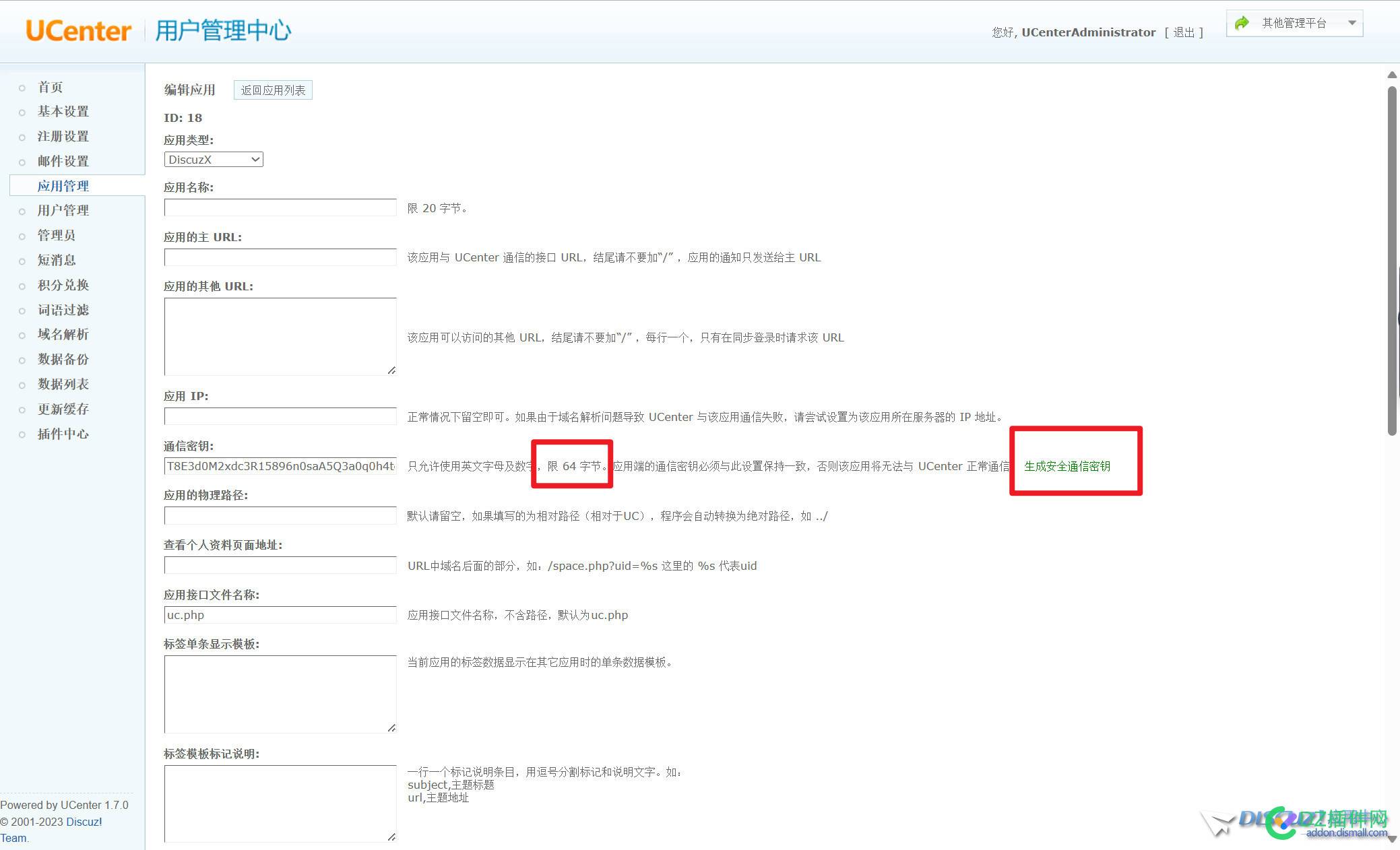The image size is (1400, 850).
Task: Click the 通信密钥 input field
Action: click(x=280, y=466)
